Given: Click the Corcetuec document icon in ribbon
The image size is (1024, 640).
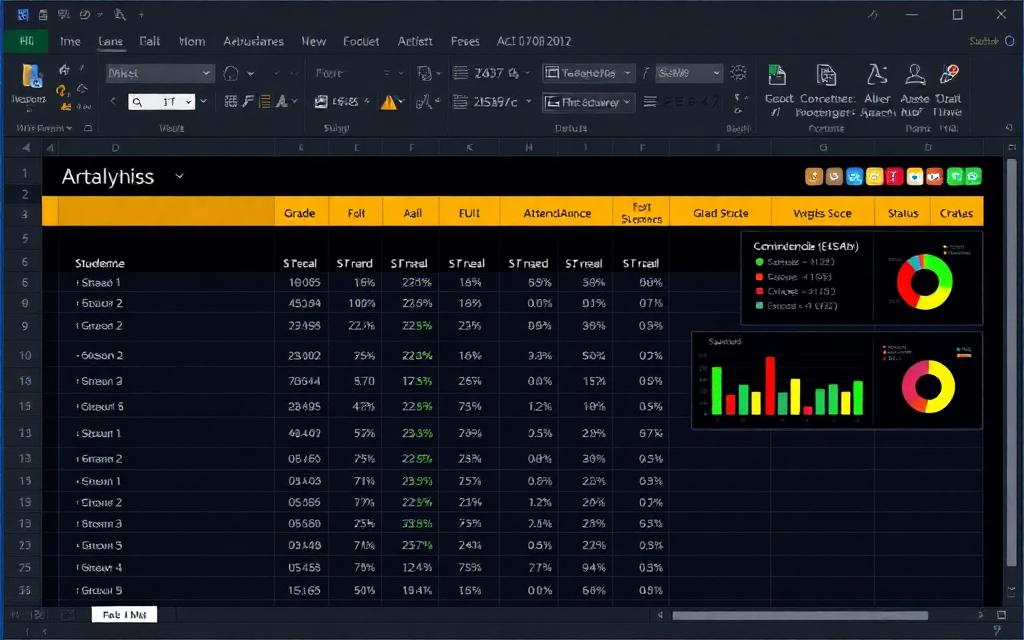Looking at the screenshot, I should pyautogui.click(x=826, y=75).
